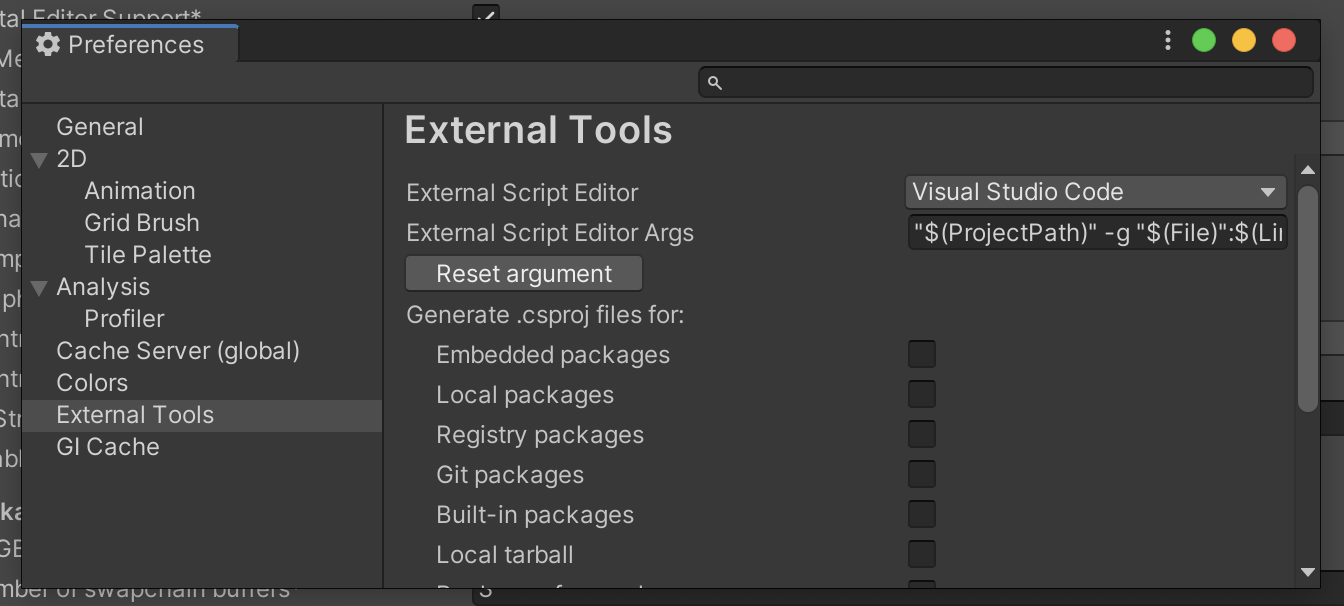Enable the Embedded packages checkbox
1344x606 pixels.
click(x=921, y=354)
